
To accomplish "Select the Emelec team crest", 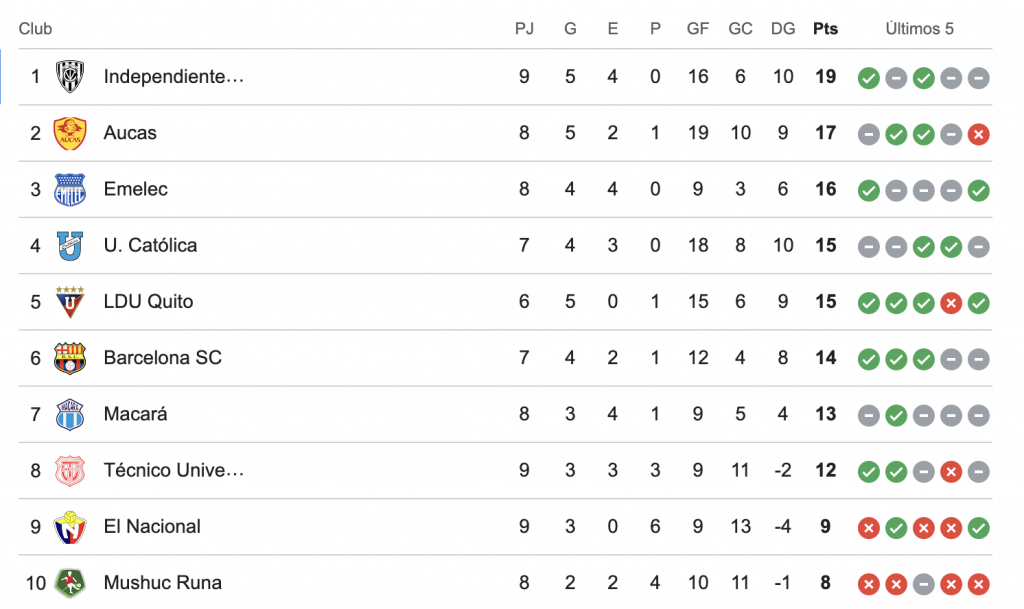I will [70, 189].
